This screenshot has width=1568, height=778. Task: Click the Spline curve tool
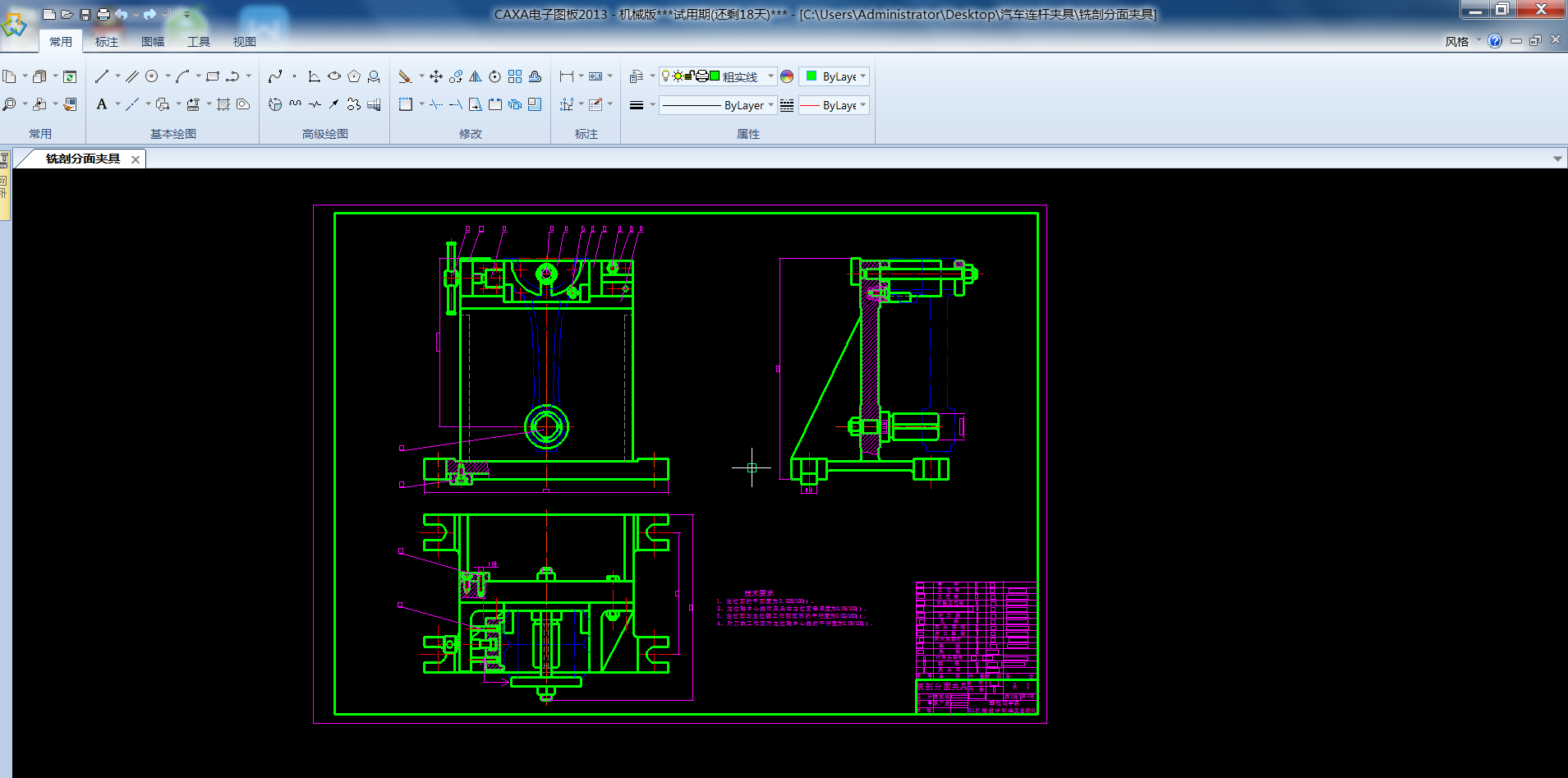[x=275, y=76]
